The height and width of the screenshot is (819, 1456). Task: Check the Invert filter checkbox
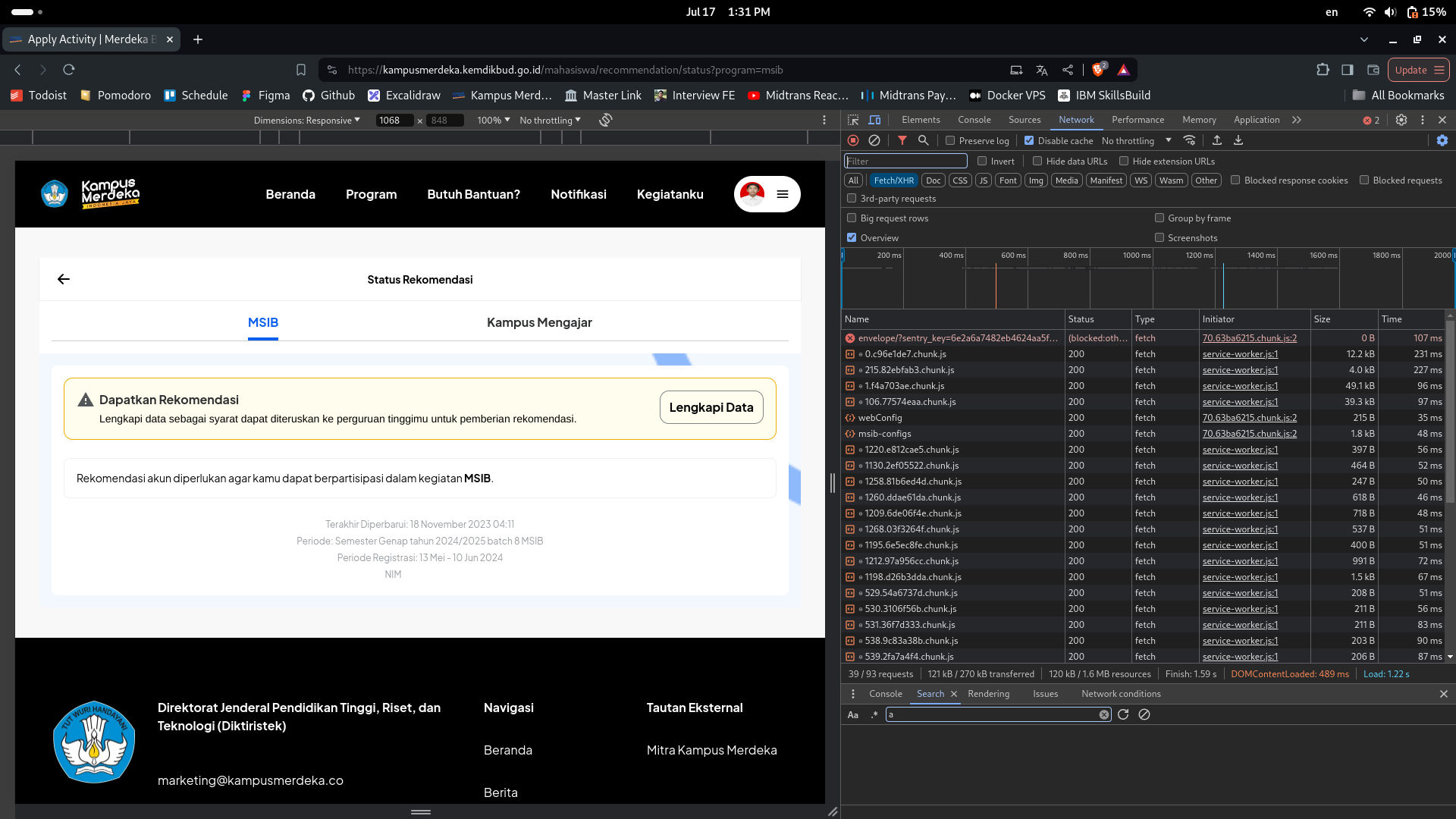[982, 161]
